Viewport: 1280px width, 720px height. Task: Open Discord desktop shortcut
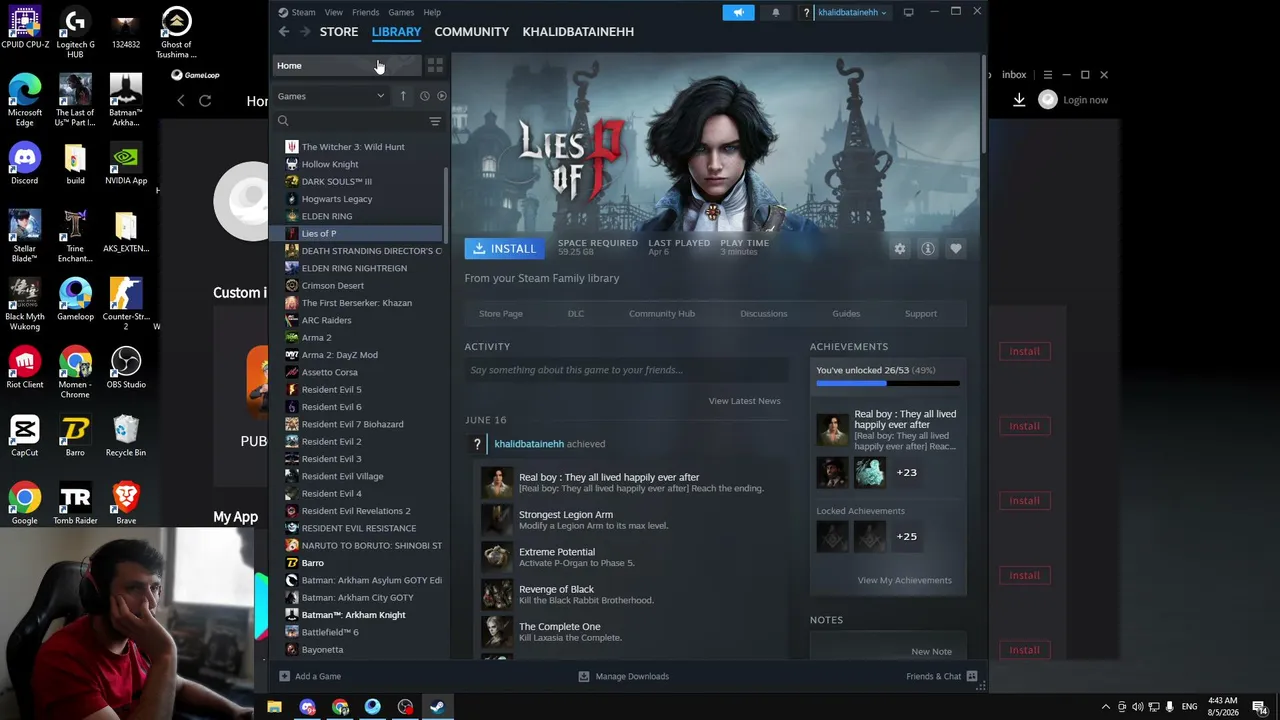(25, 163)
